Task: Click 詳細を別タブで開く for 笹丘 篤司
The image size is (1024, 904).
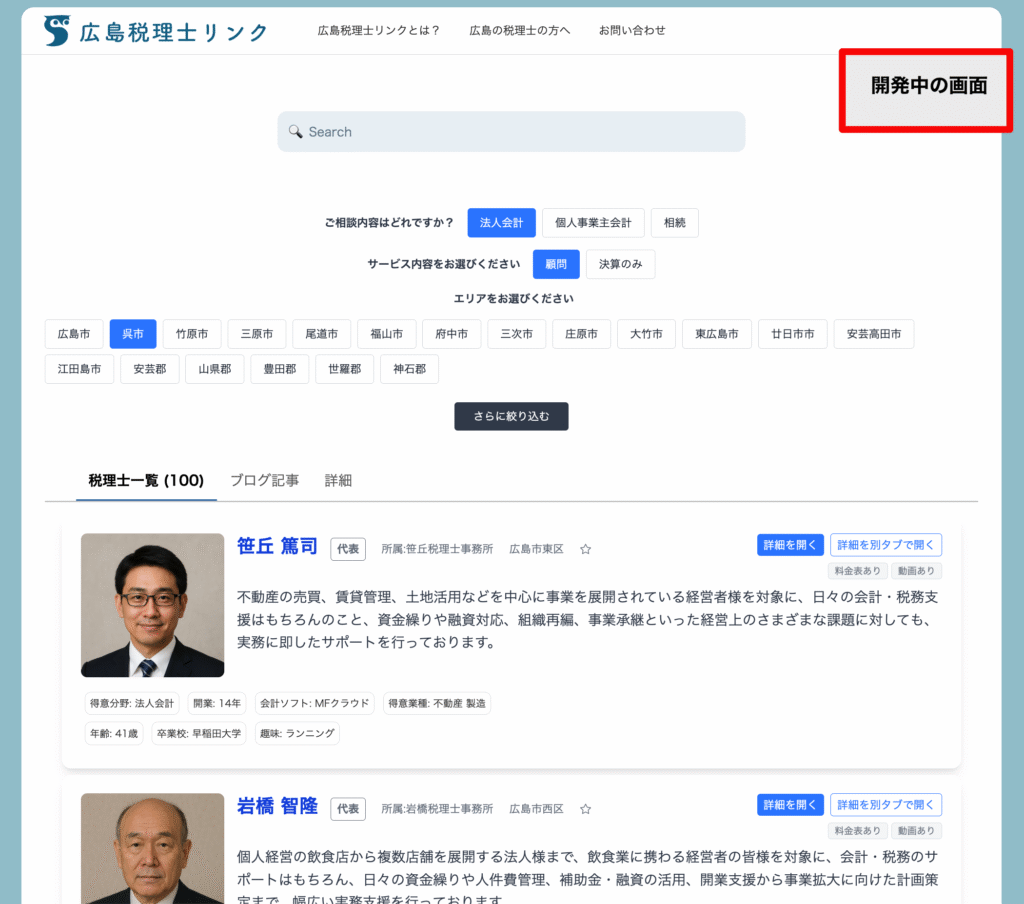Action: [886, 545]
